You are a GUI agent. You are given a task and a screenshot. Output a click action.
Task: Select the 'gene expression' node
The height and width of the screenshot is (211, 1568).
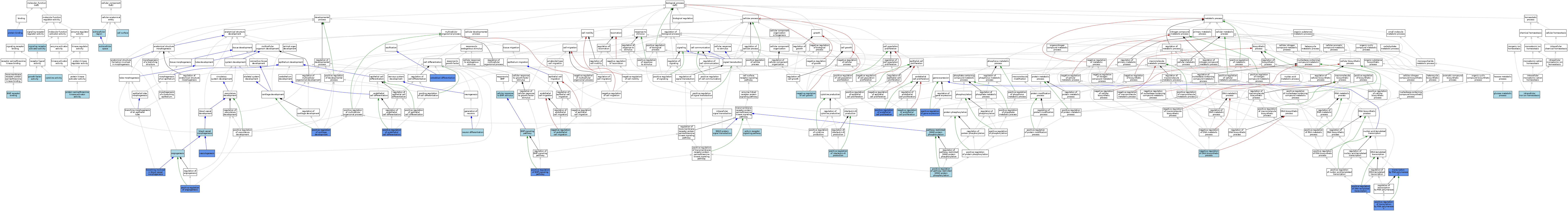[941, 78]
